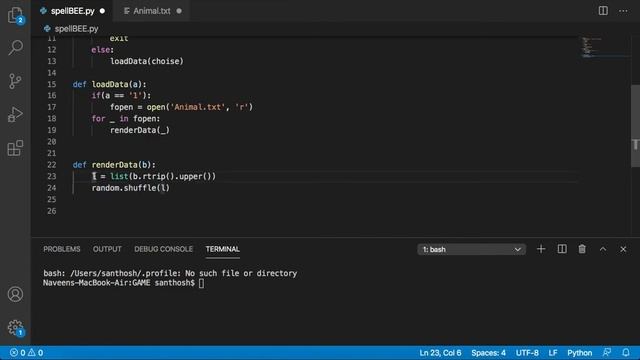
Task: Open the OUTPUT panel tab
Action: [x=107, y=249]
